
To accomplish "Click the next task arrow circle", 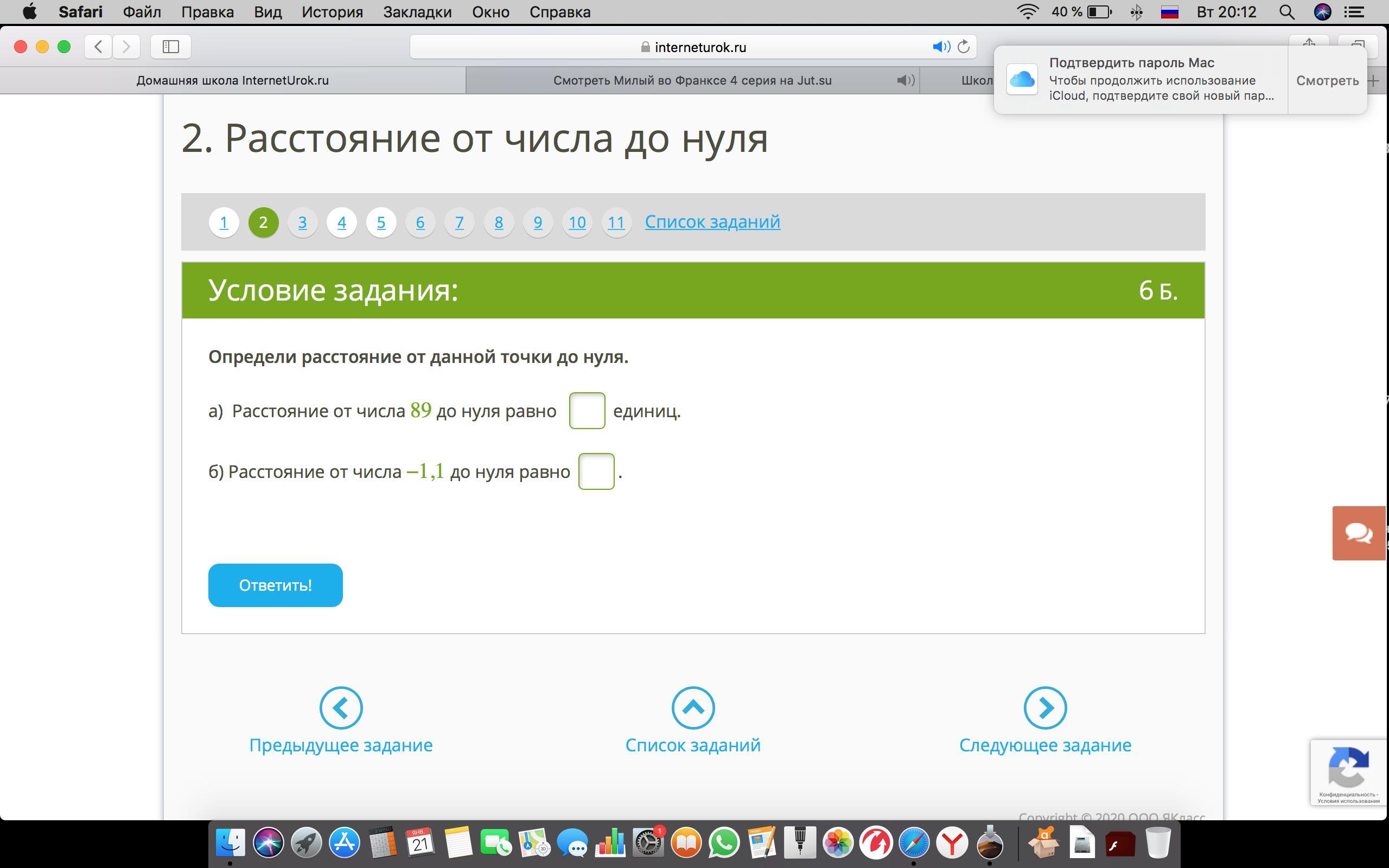I will [1044, 707].
